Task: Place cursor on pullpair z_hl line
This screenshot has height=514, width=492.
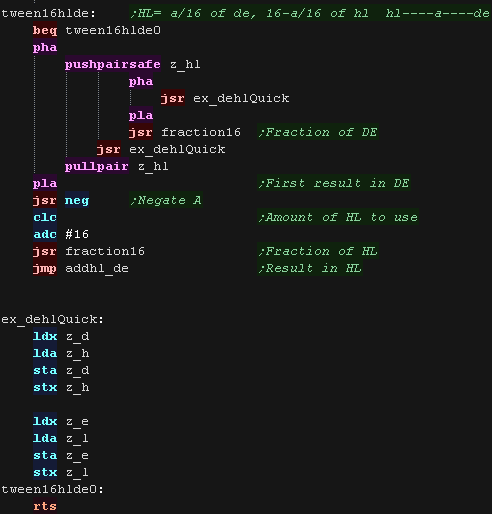Action: click(117, 166)
